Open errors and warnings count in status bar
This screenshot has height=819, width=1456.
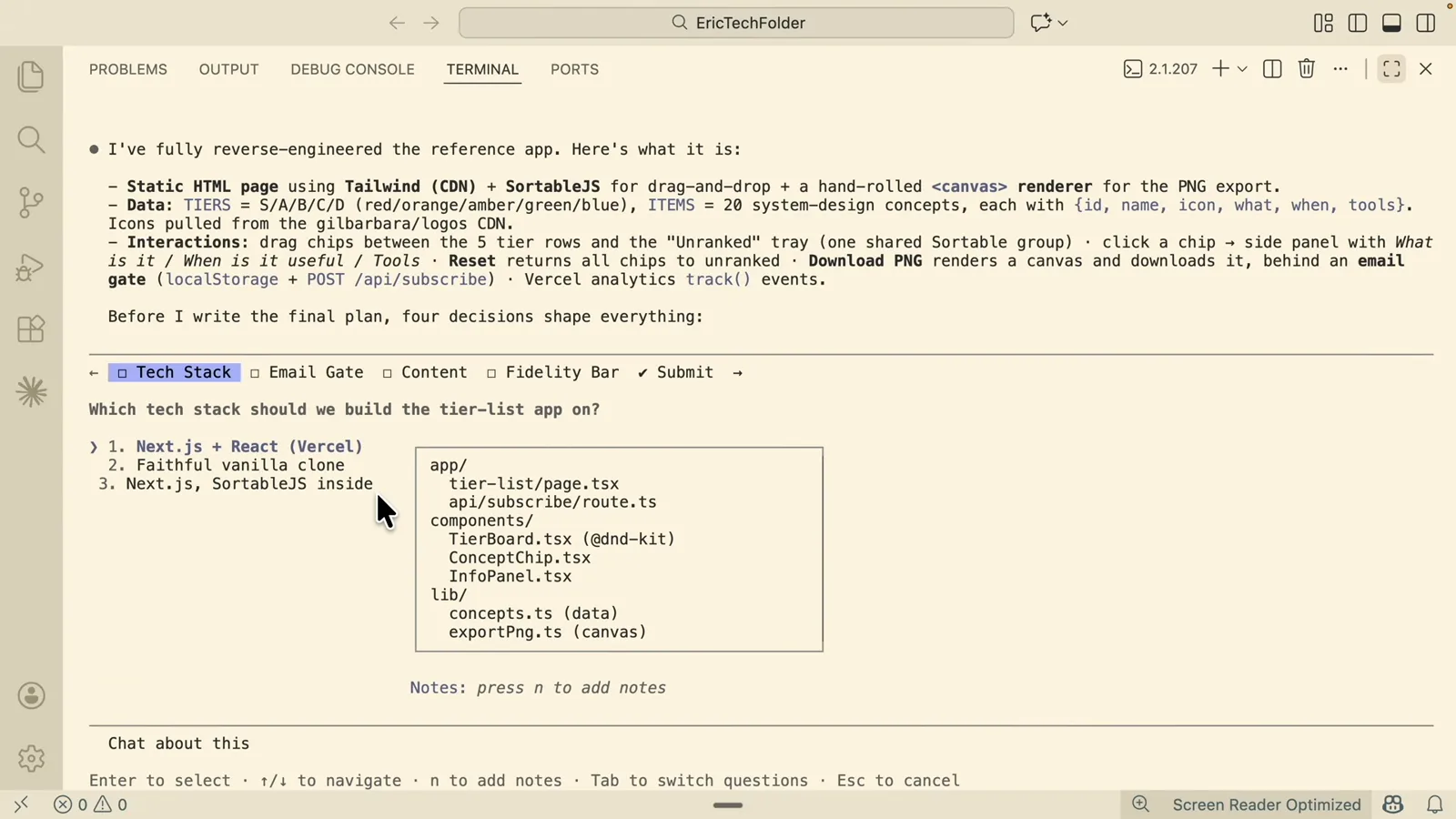(x=91, y=804)
